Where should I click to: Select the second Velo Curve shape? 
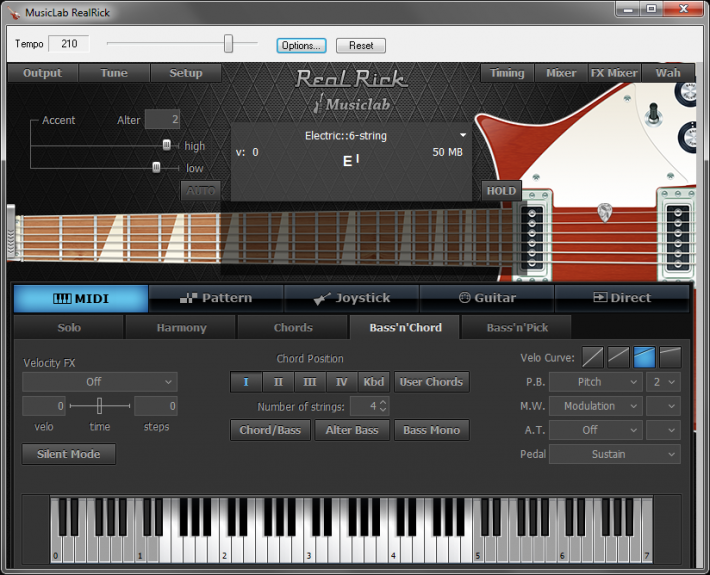(x=618, y=357)
